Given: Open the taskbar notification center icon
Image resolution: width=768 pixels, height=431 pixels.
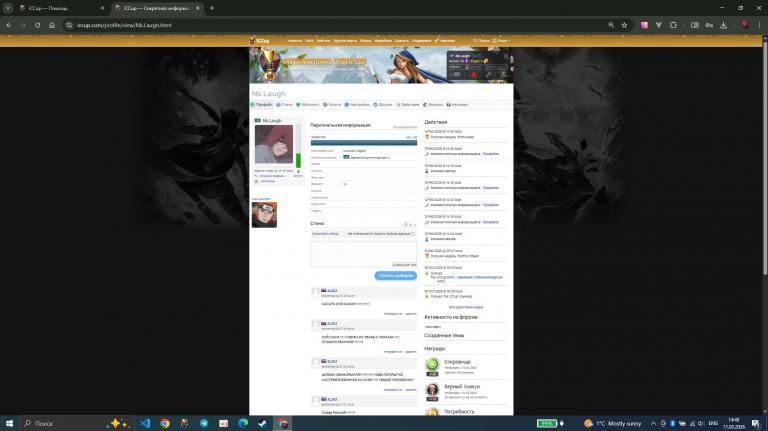Looking at the screenshot, I should [756, 423].
